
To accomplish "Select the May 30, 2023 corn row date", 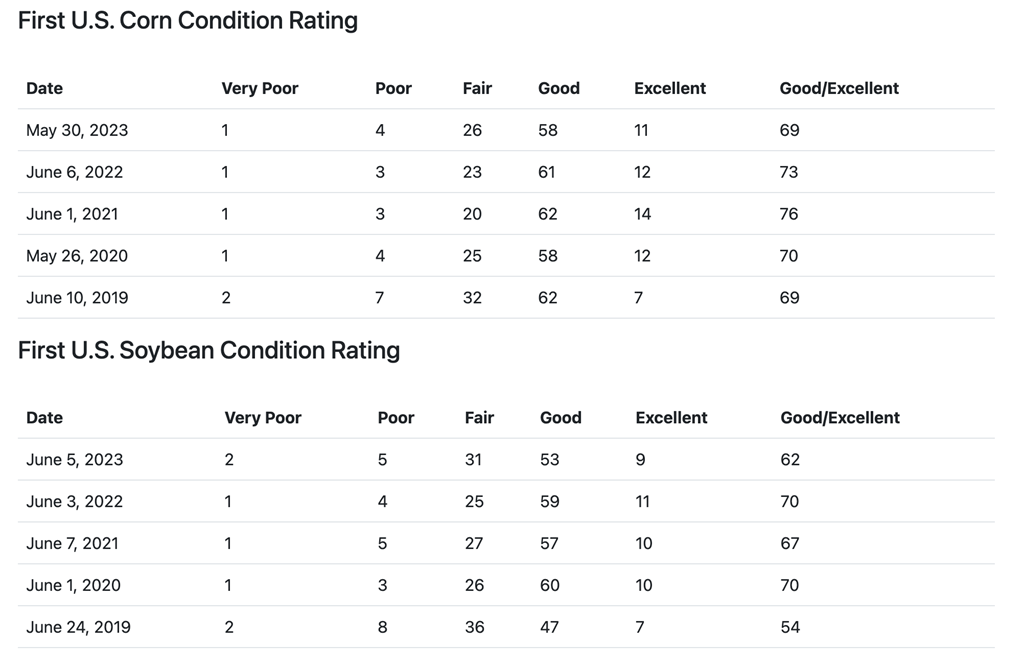I will [x=77, y=131].
